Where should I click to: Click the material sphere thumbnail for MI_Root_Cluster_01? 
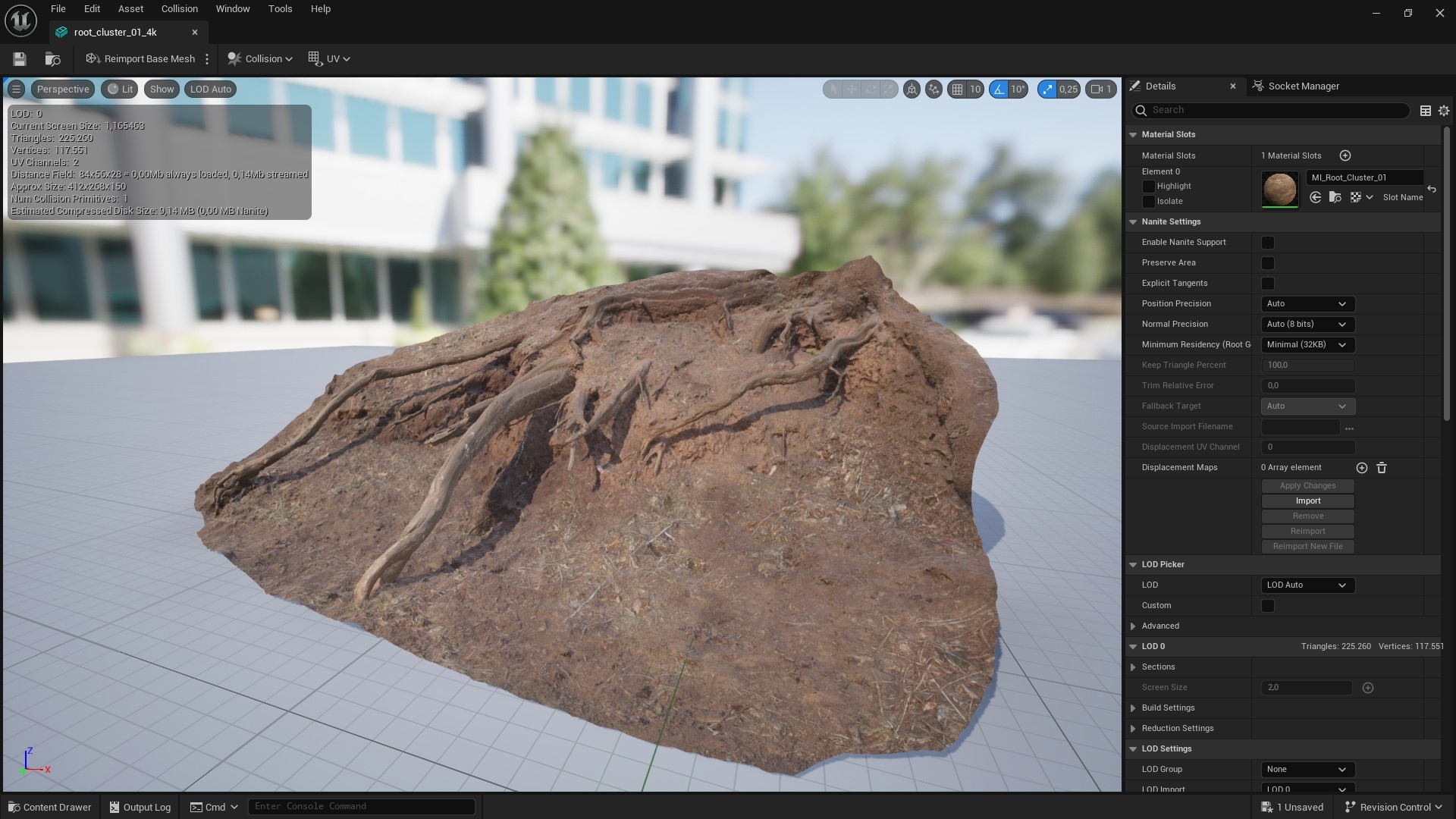tap(1280, 190)
